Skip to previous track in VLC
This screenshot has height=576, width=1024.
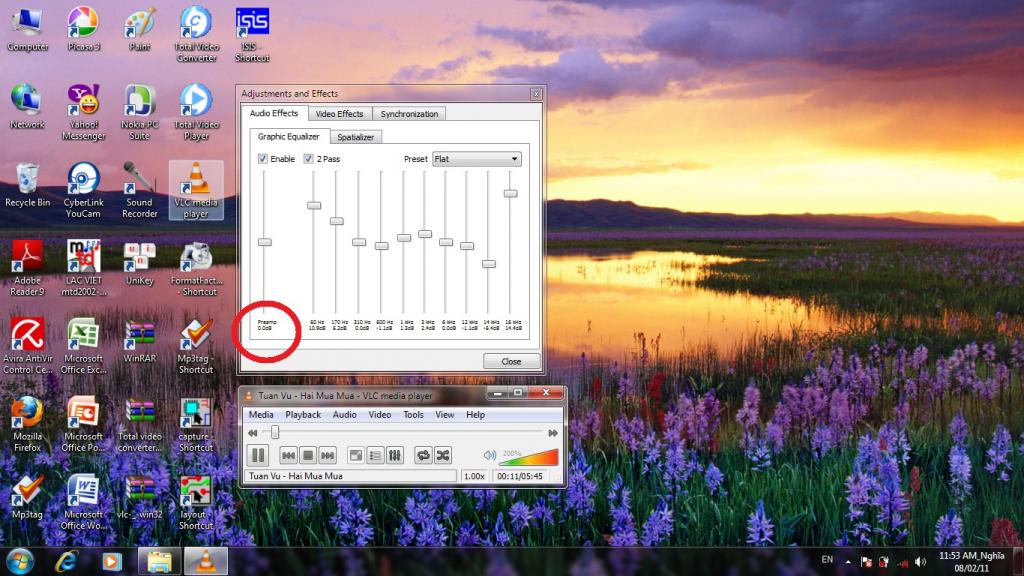[288, 455]
